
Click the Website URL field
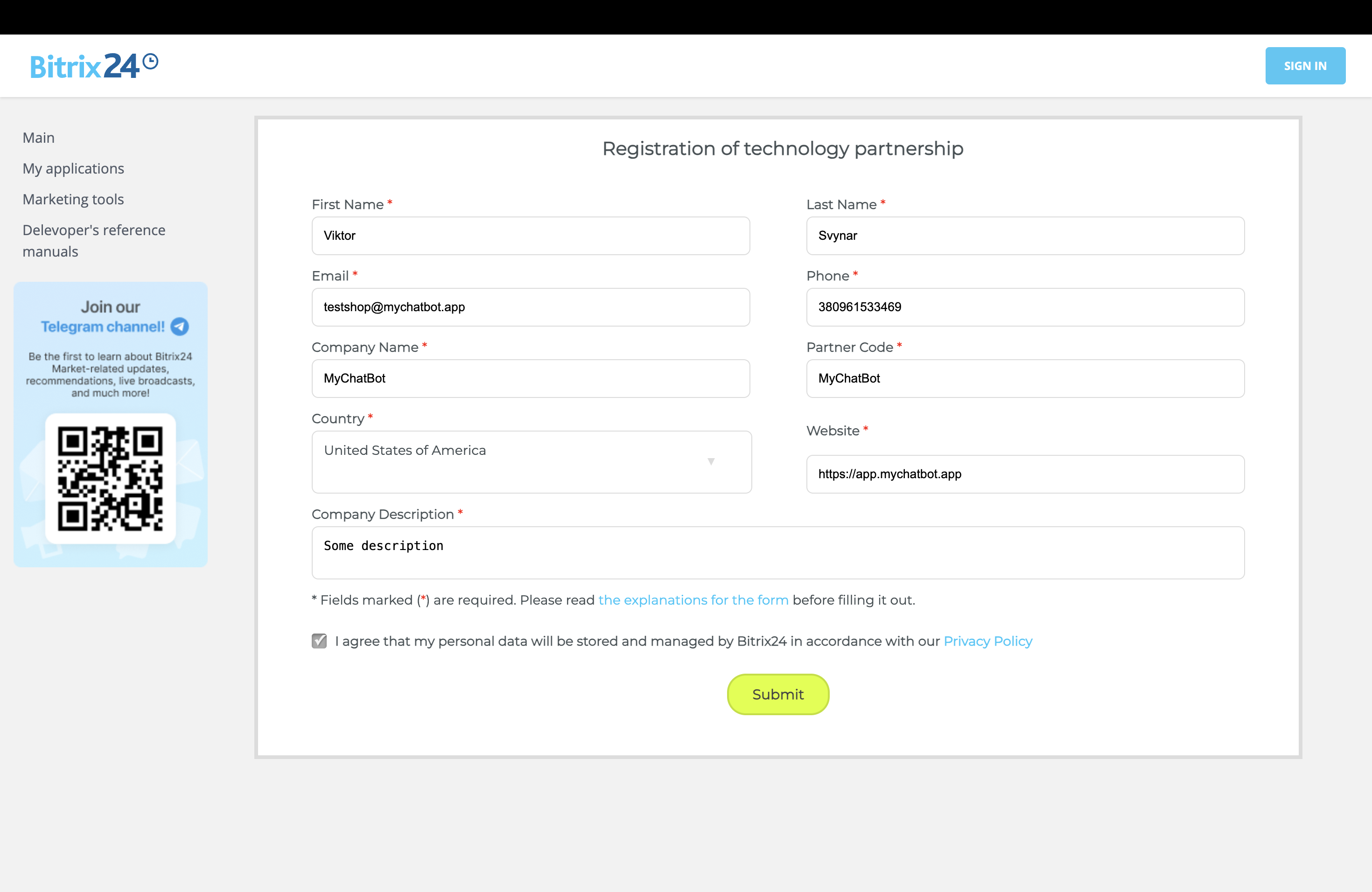coord(1025,474)
